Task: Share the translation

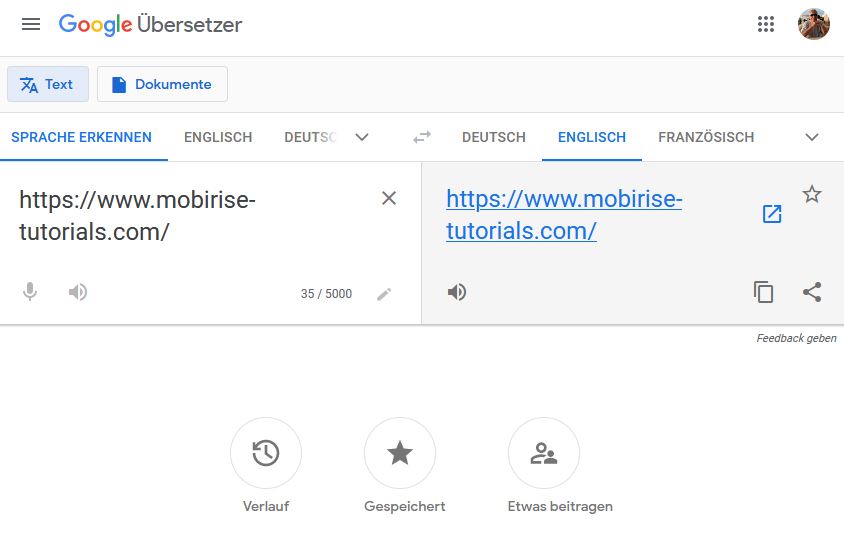Action: 812,292
